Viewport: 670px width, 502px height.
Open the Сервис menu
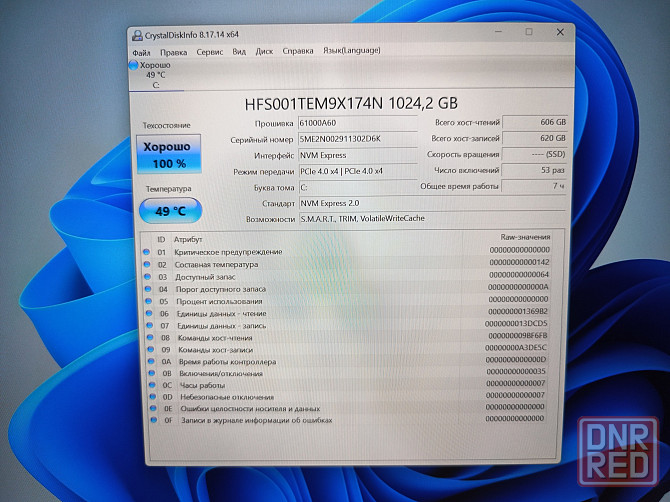point(209,52)
